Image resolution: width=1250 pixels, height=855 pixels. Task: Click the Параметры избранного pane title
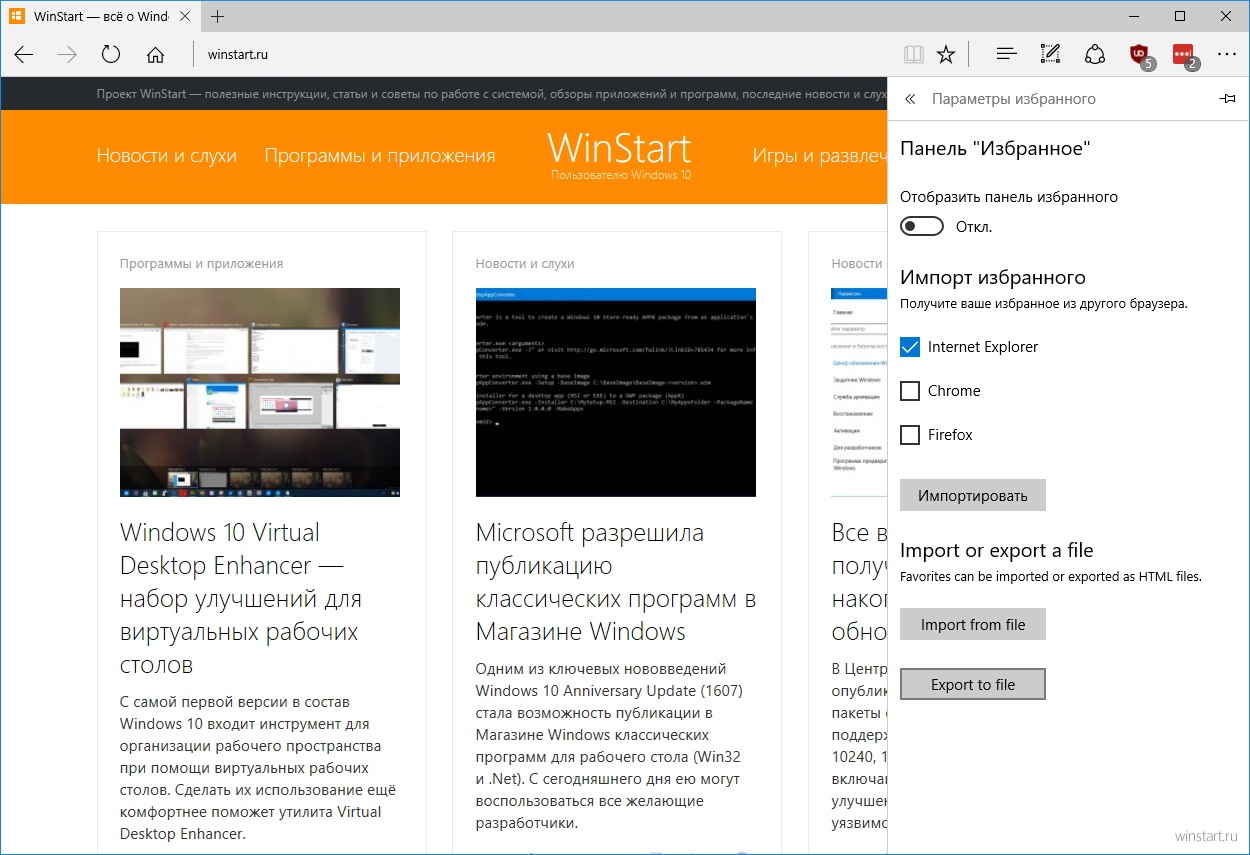point(1014,99)
